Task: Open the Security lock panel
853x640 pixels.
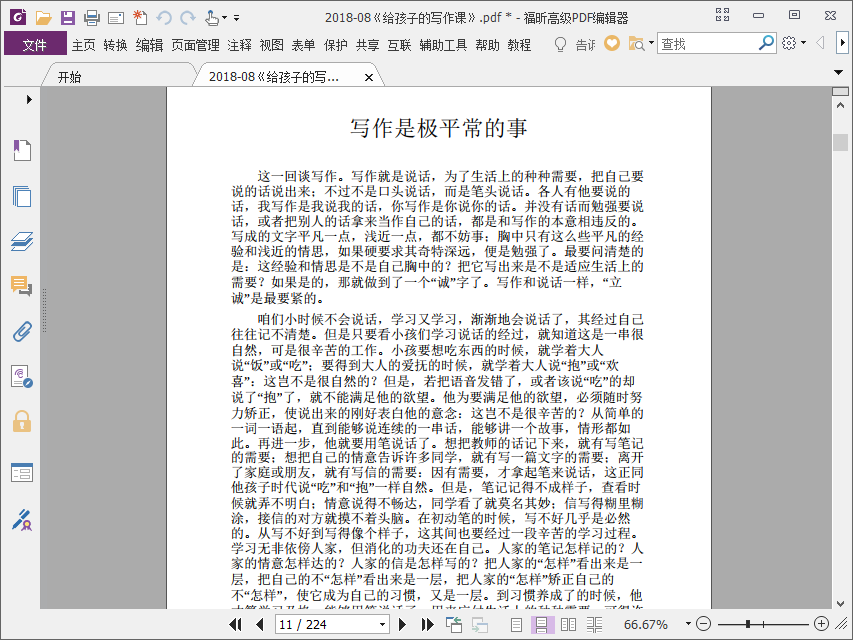Action: coord(22,422)
